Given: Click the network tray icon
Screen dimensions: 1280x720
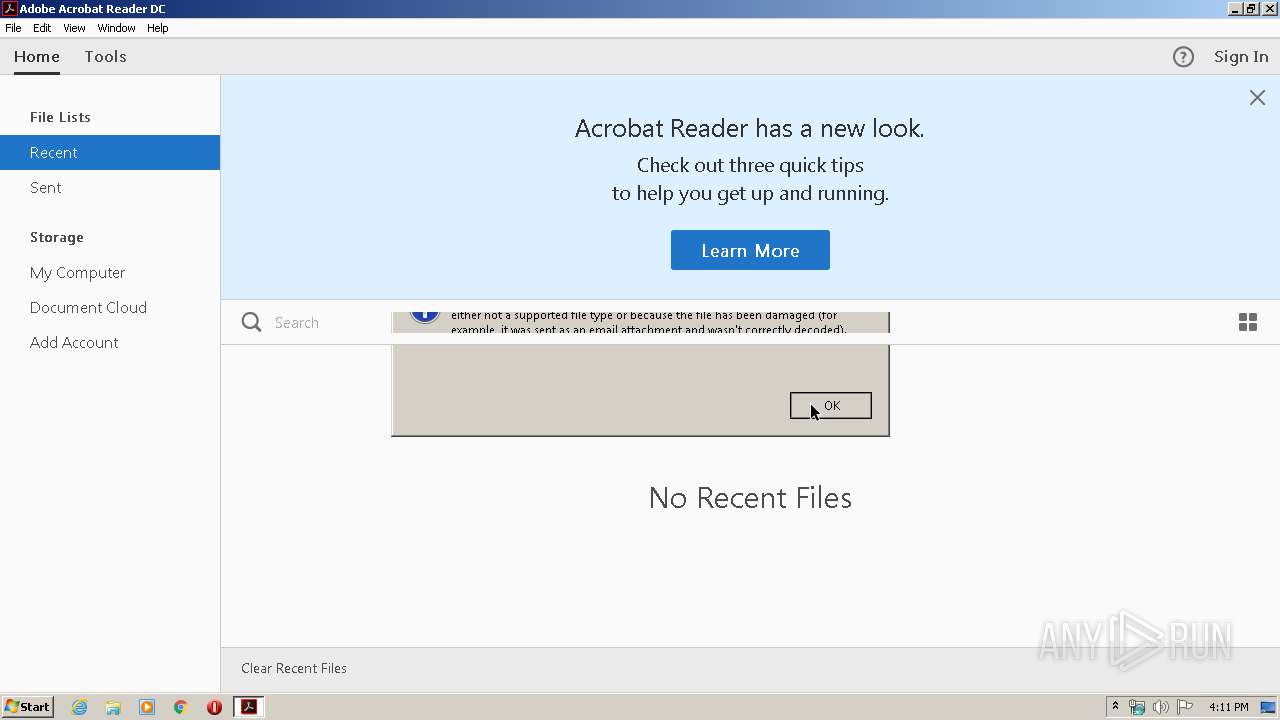Looking at the screenshot, I should coord(1137,707).
